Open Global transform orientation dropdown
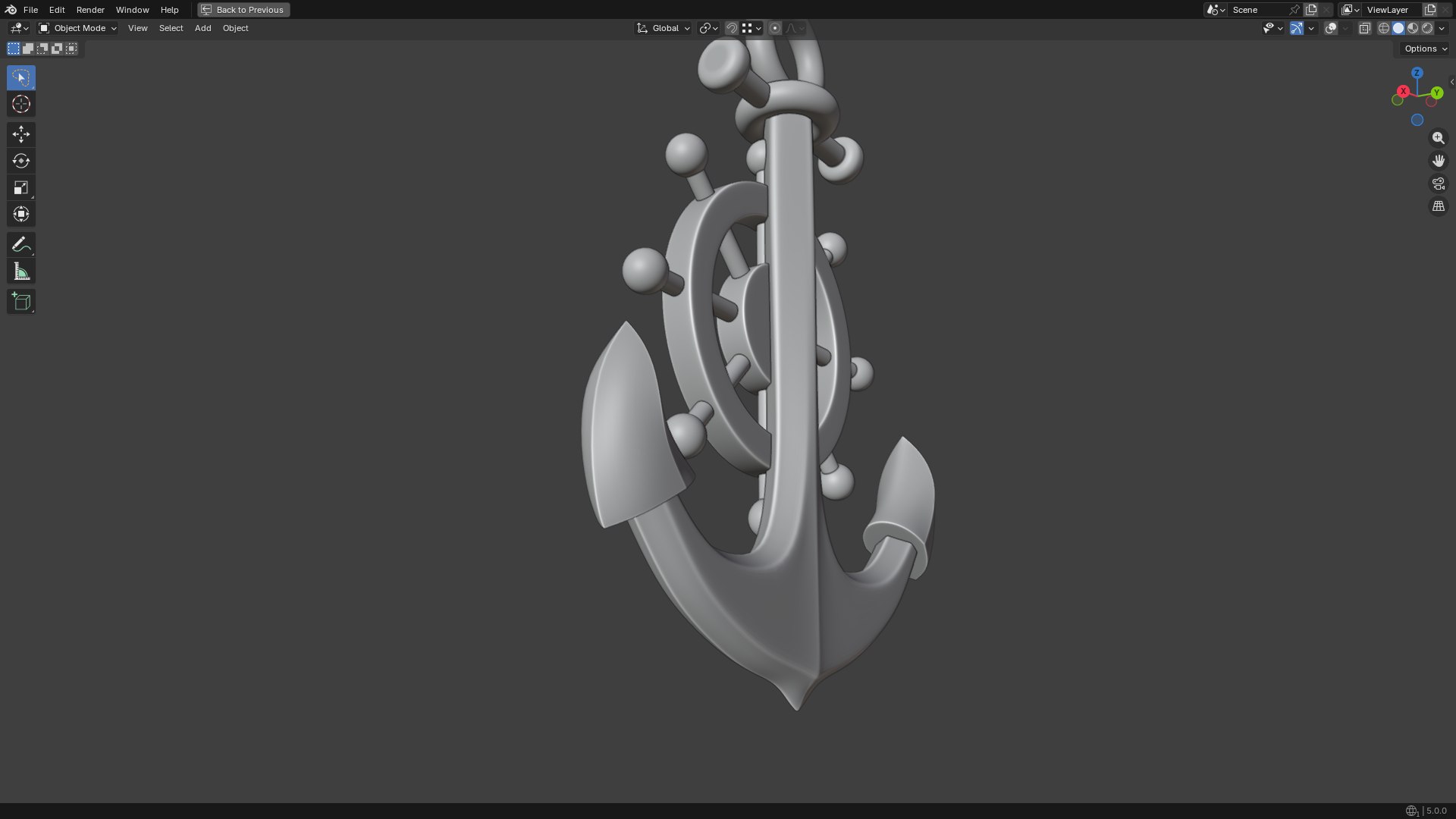Viewport: 1456px width, 819px height. tap(663, 28)
